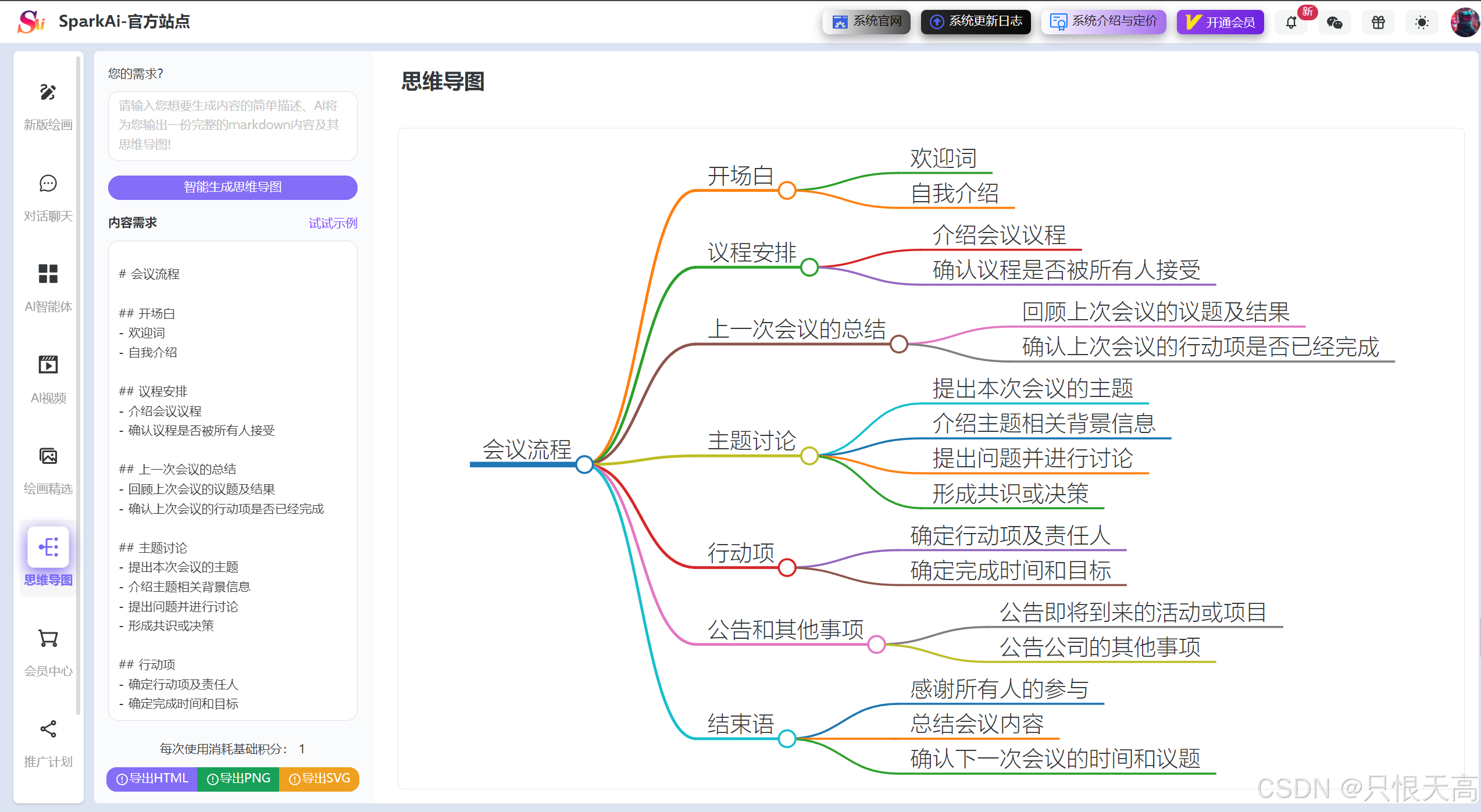Image resolution: width=1481 pixels, height=812 pixels.
Task: Click the gift box icon
Action: point(1378,23)
